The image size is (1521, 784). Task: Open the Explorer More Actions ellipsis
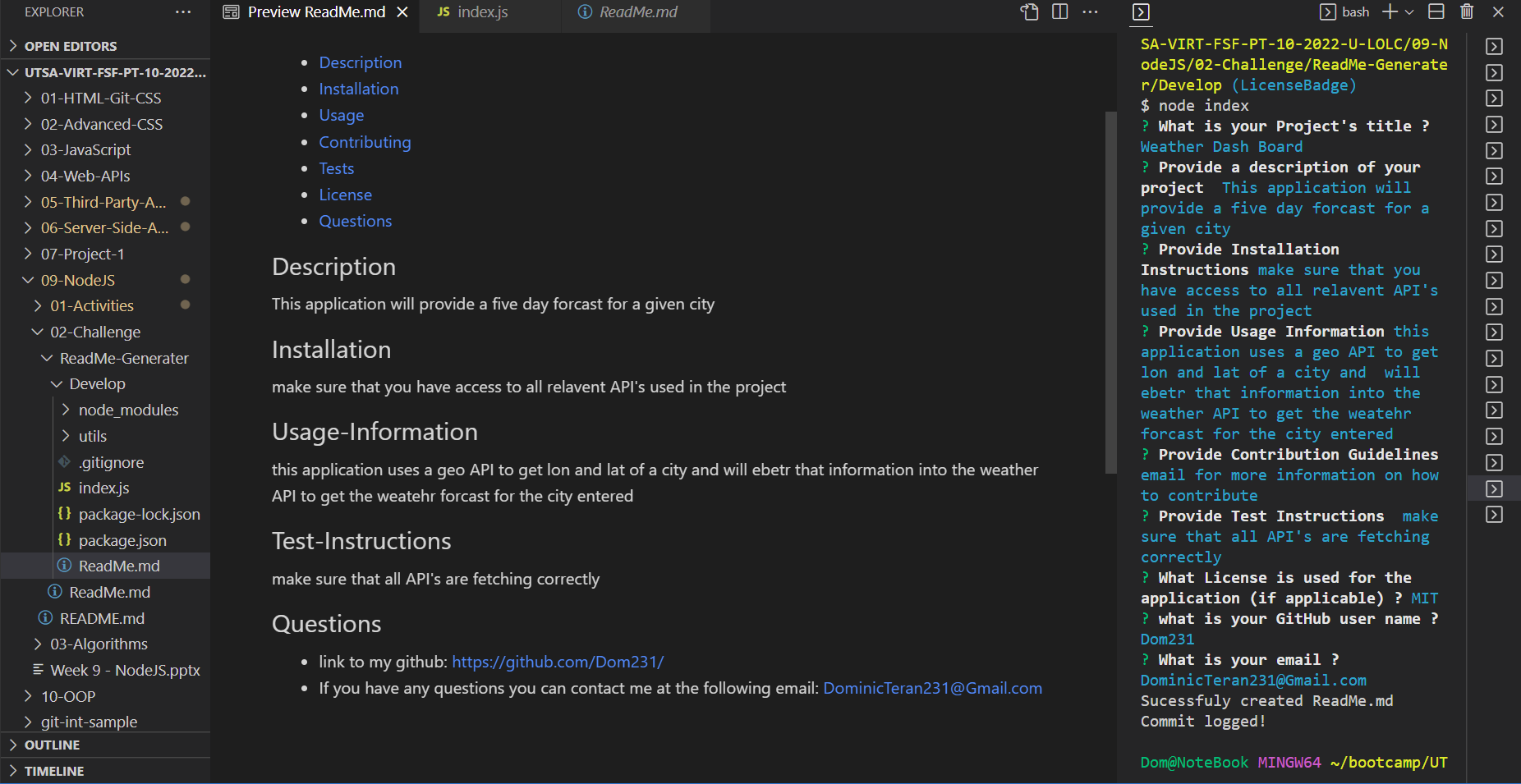(x=182, y=11)
